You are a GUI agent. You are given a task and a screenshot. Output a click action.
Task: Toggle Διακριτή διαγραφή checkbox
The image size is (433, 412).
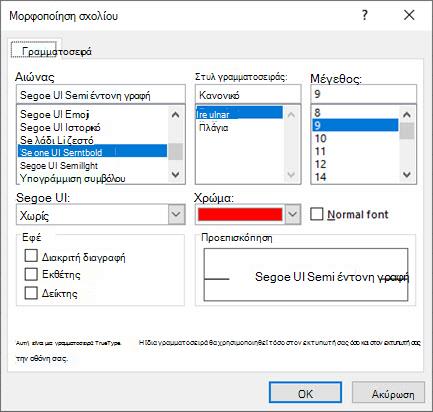click(x=31, y=256)
